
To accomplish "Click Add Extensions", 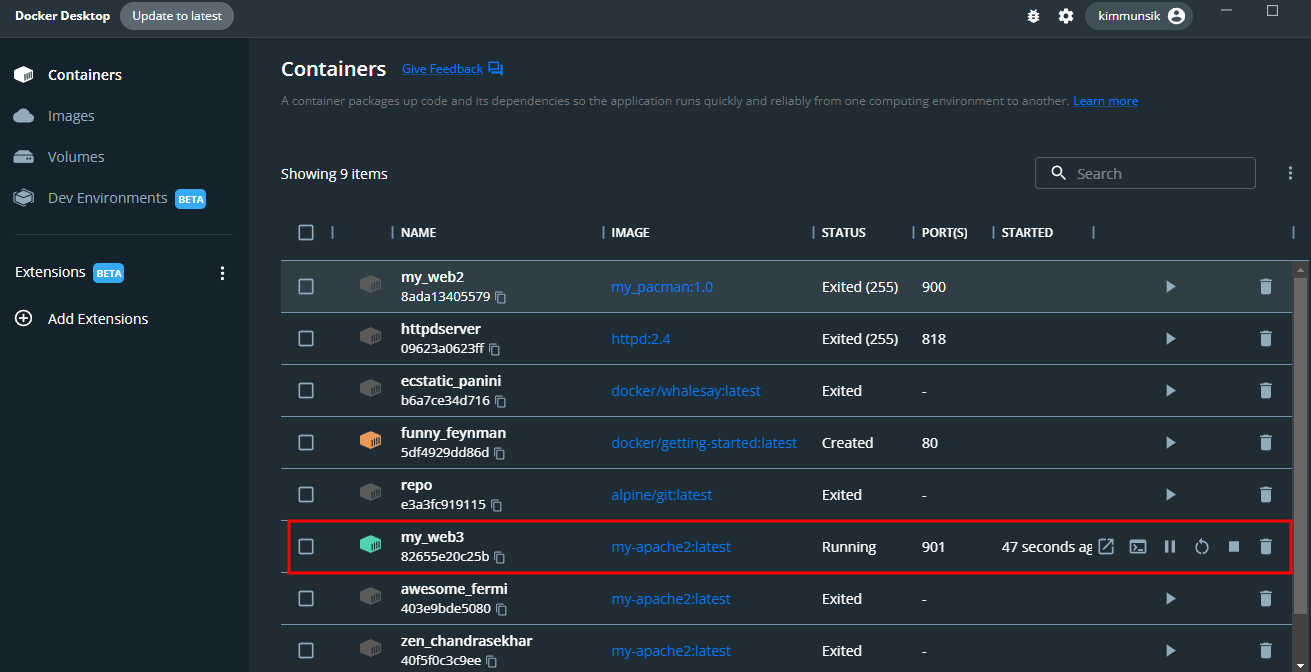I will (98, 319).
